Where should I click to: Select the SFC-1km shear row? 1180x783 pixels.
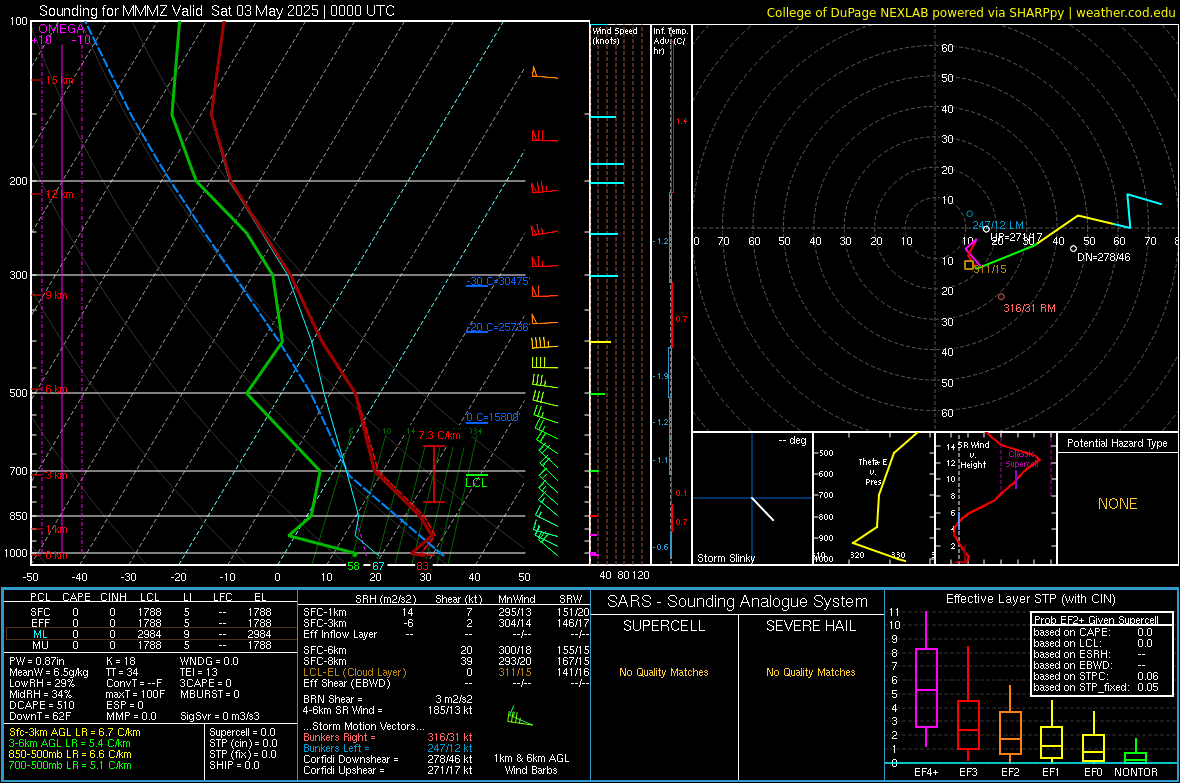(x=446, y=612)
